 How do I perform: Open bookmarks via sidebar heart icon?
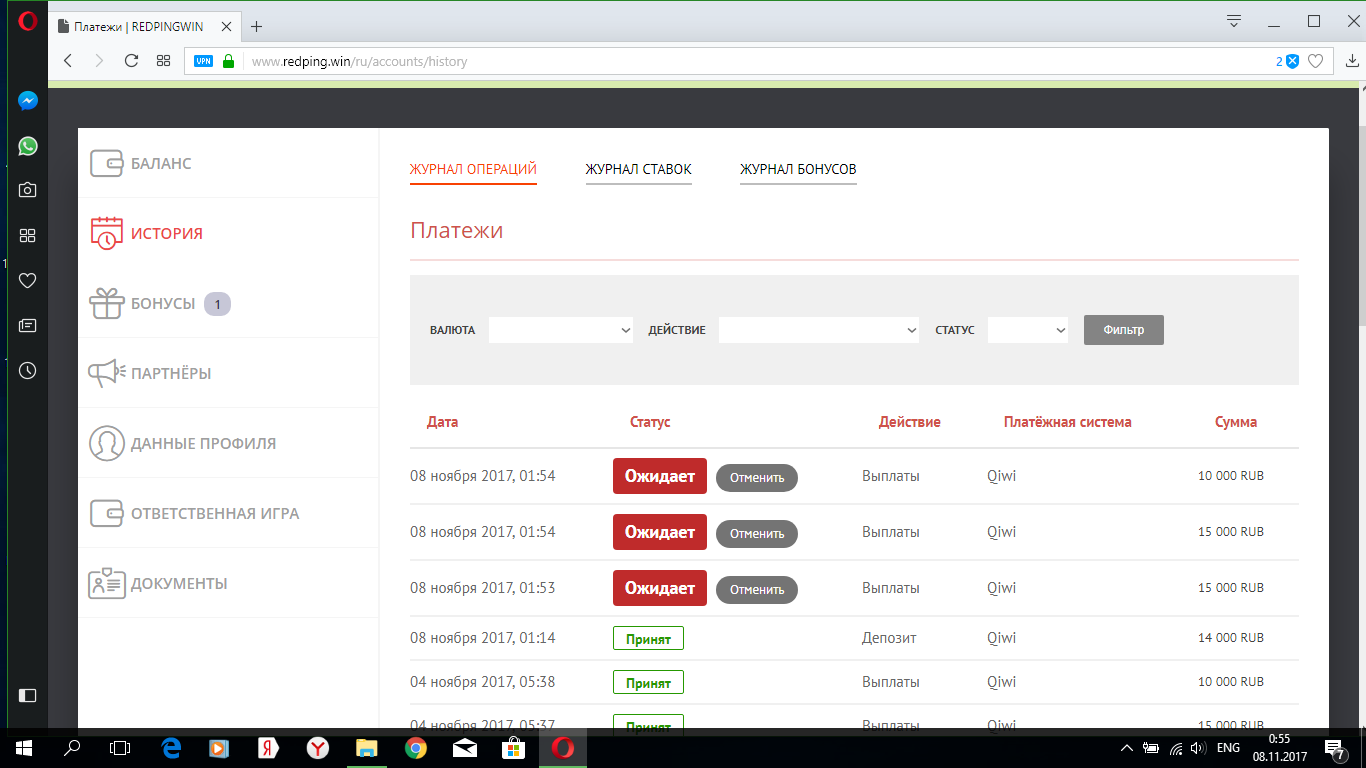tap(28, 280)
